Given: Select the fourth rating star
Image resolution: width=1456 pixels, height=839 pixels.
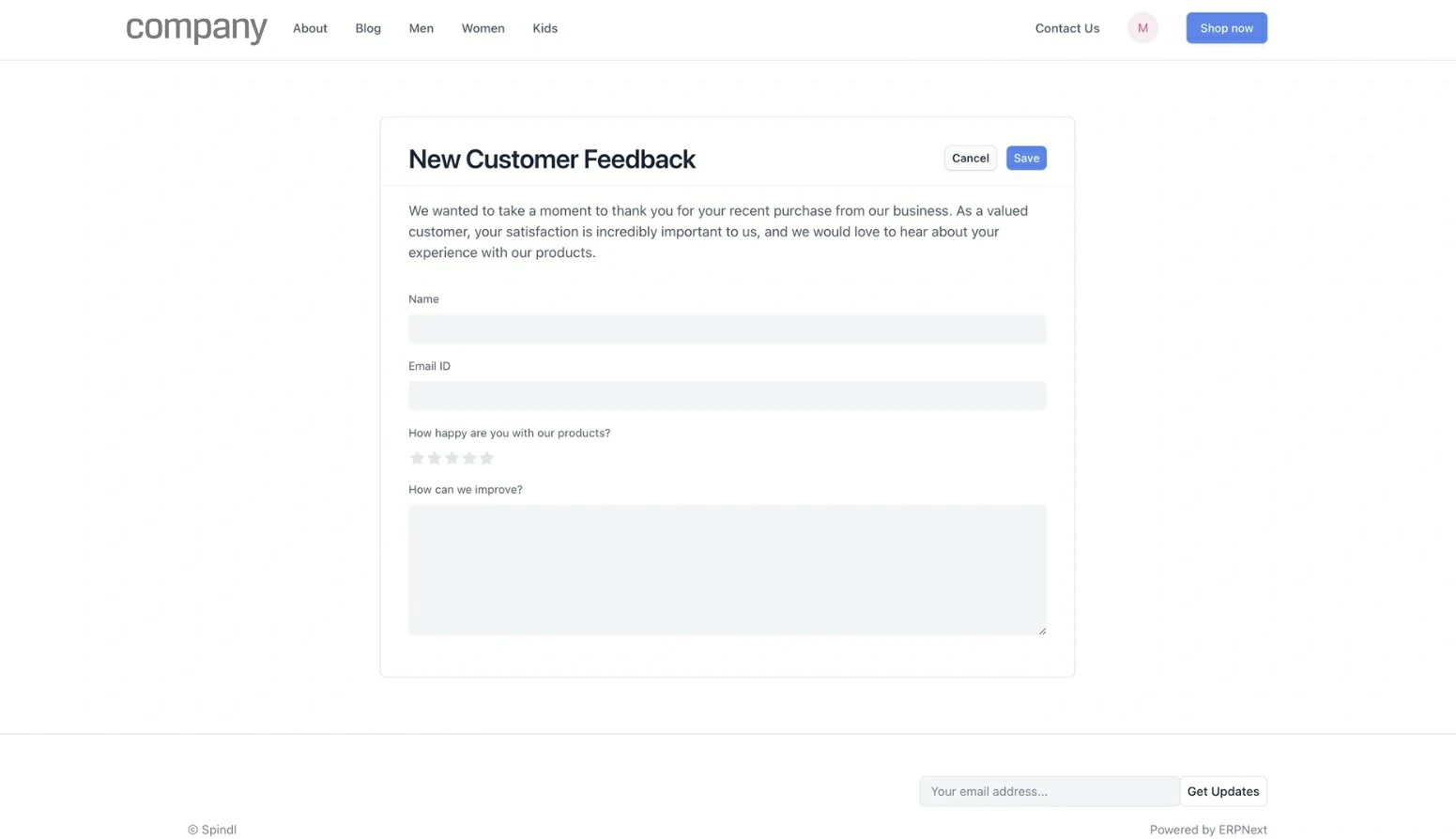Looking at the screenshot, I should tap(469, 458).
